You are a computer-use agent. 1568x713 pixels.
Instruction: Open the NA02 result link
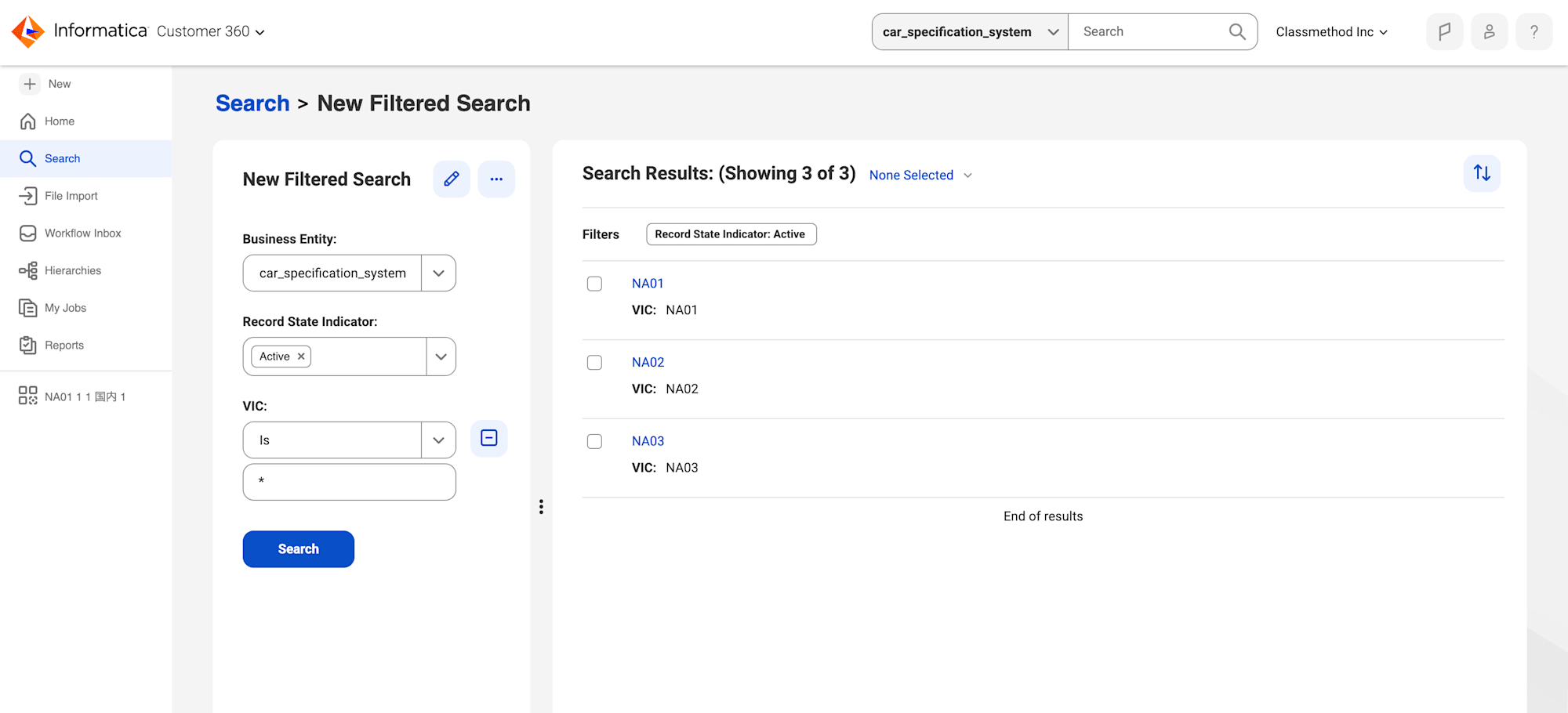coord(648,363)
